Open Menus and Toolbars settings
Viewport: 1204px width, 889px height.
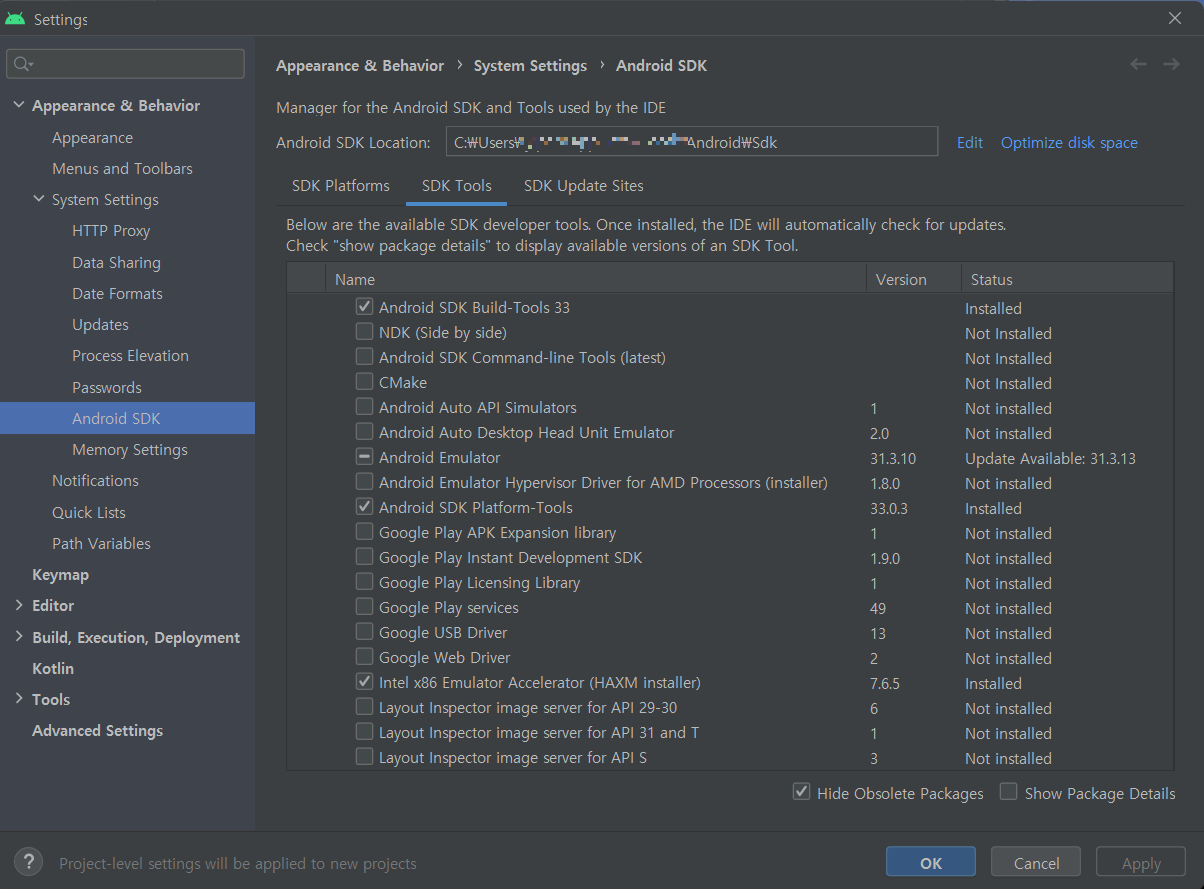(x=122, y=168)
